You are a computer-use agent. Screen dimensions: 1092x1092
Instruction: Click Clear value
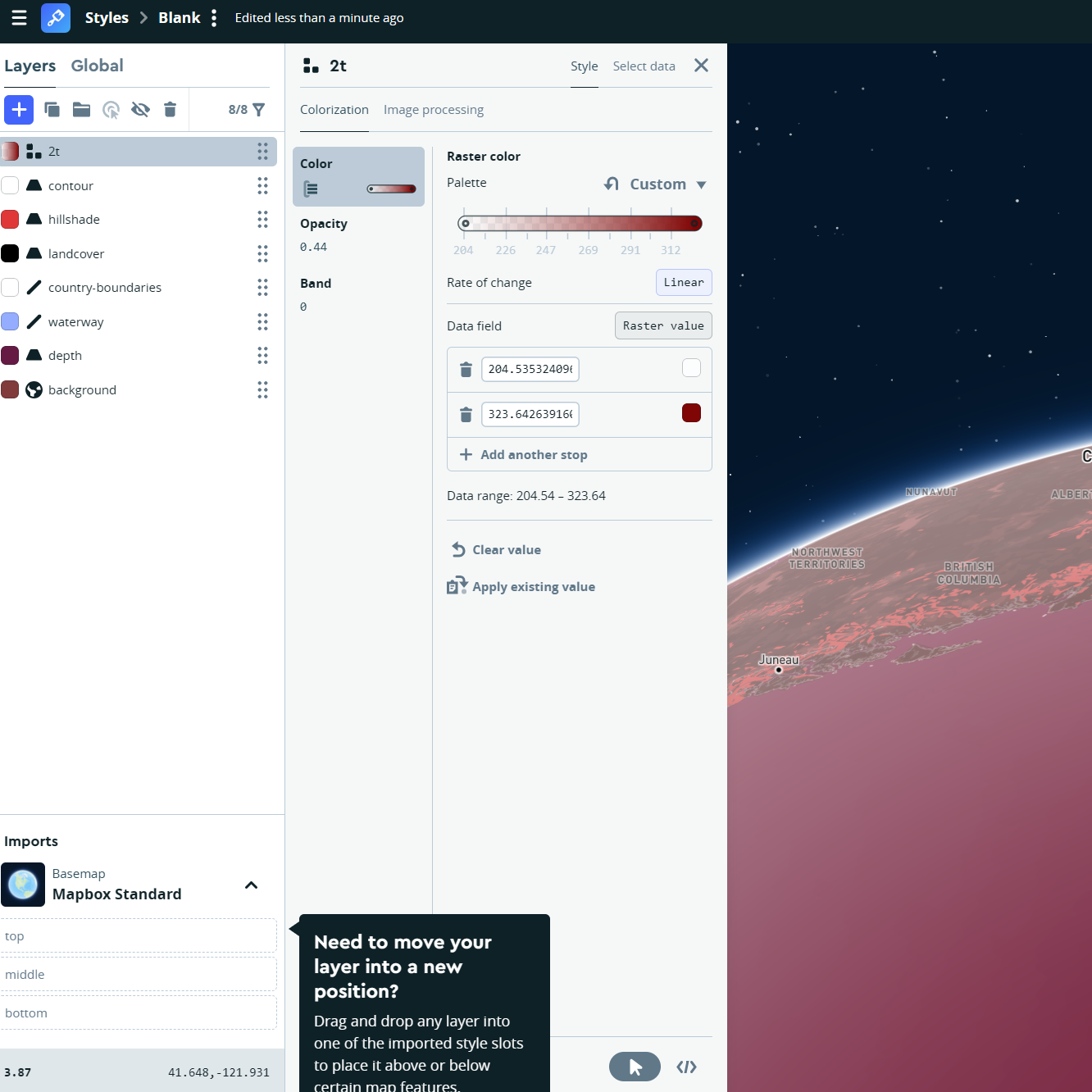(x=506, y=549)
